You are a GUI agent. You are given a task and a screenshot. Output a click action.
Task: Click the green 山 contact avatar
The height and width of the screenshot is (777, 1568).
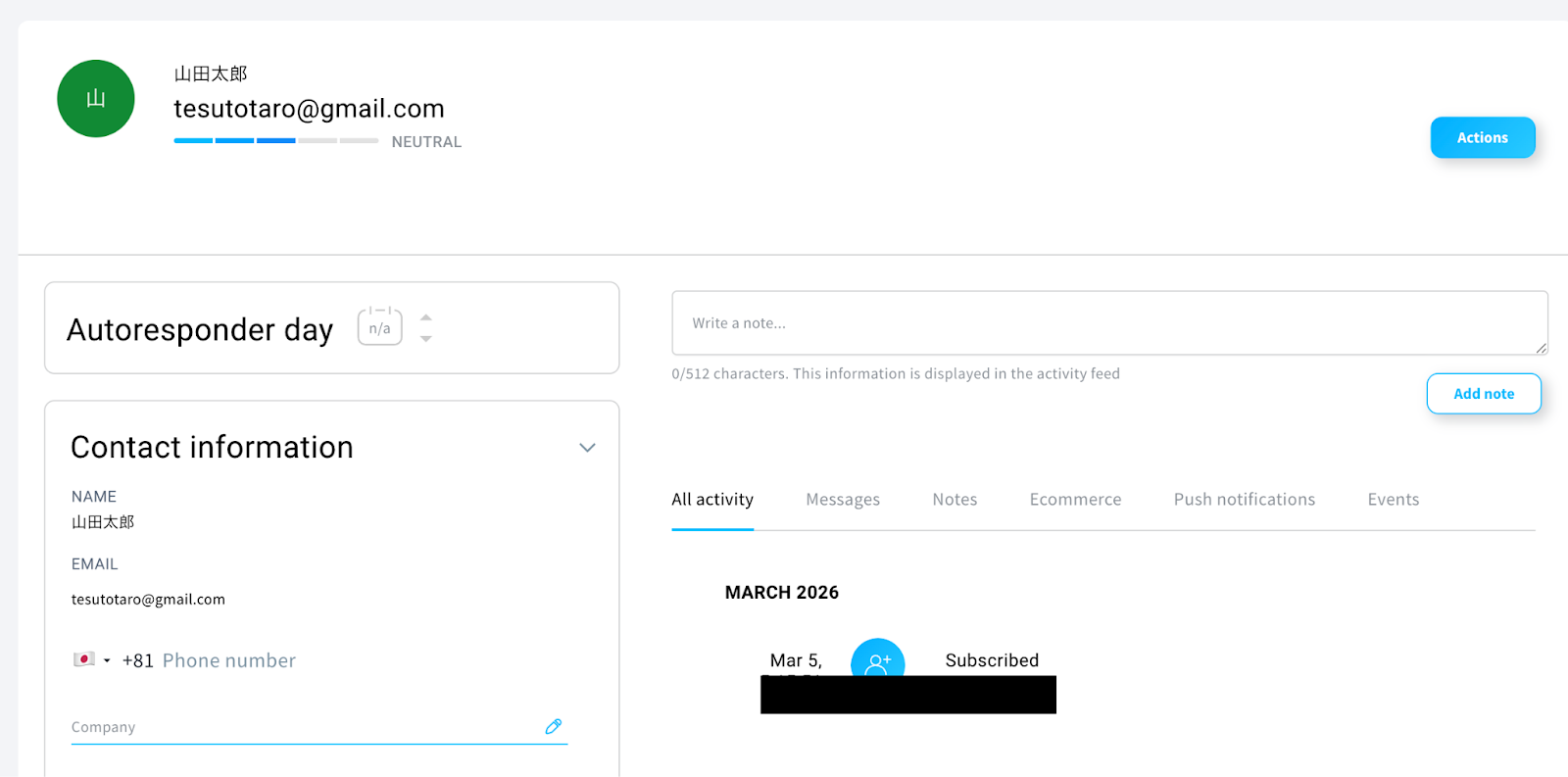(96, 99)
